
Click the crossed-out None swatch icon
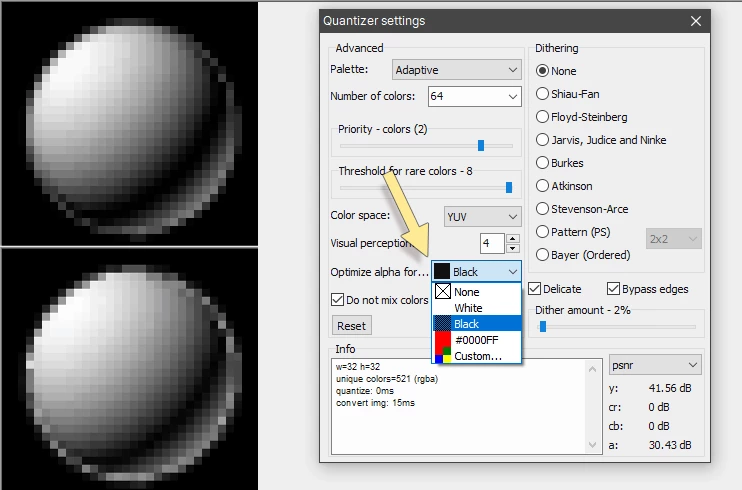pos(443,291)
